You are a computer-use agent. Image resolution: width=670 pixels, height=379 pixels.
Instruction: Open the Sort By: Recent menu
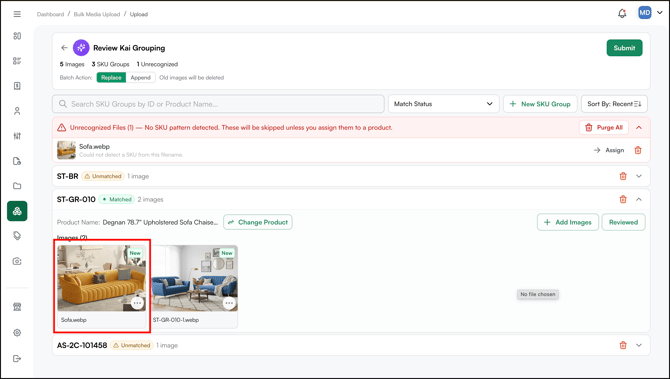coord(614,104)
